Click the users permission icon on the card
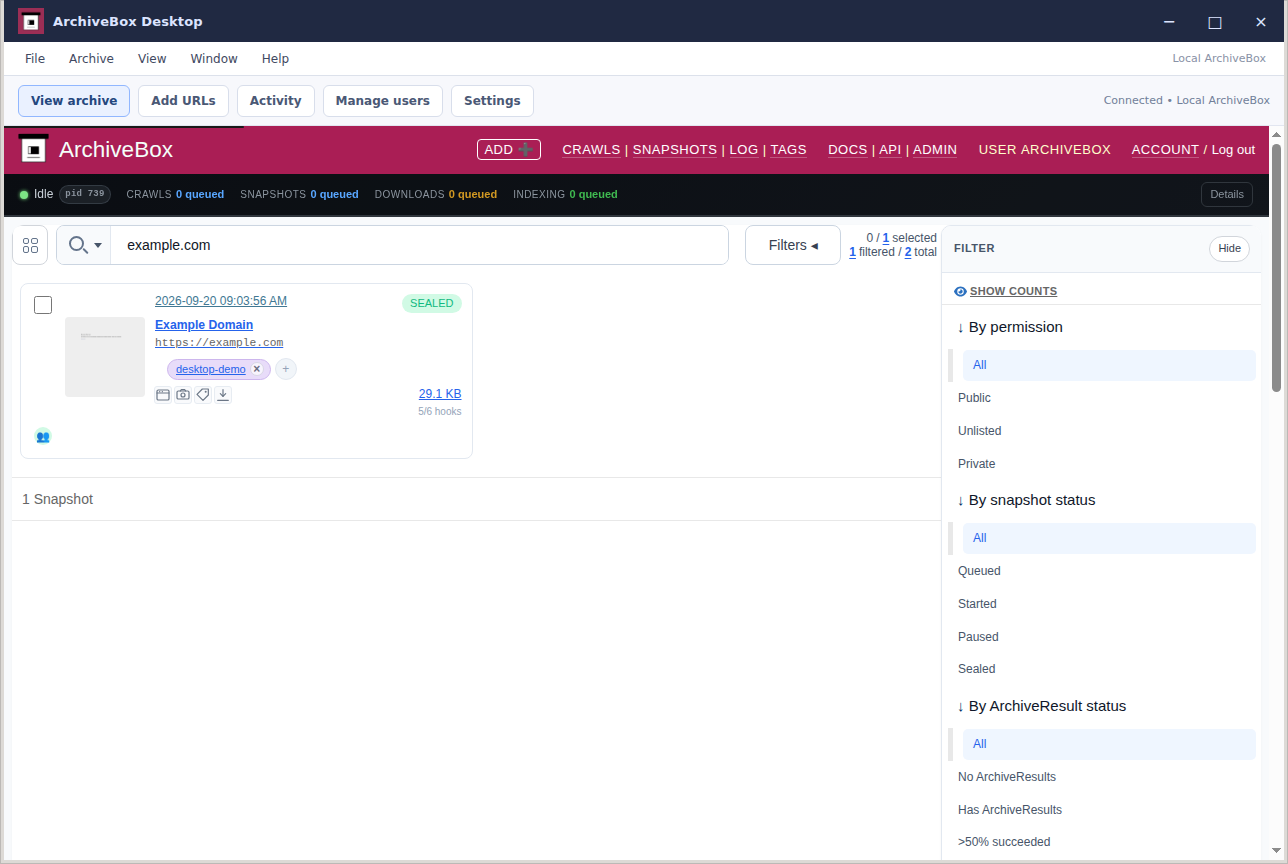The image size is (1288, 864). (x=43, y=436)
